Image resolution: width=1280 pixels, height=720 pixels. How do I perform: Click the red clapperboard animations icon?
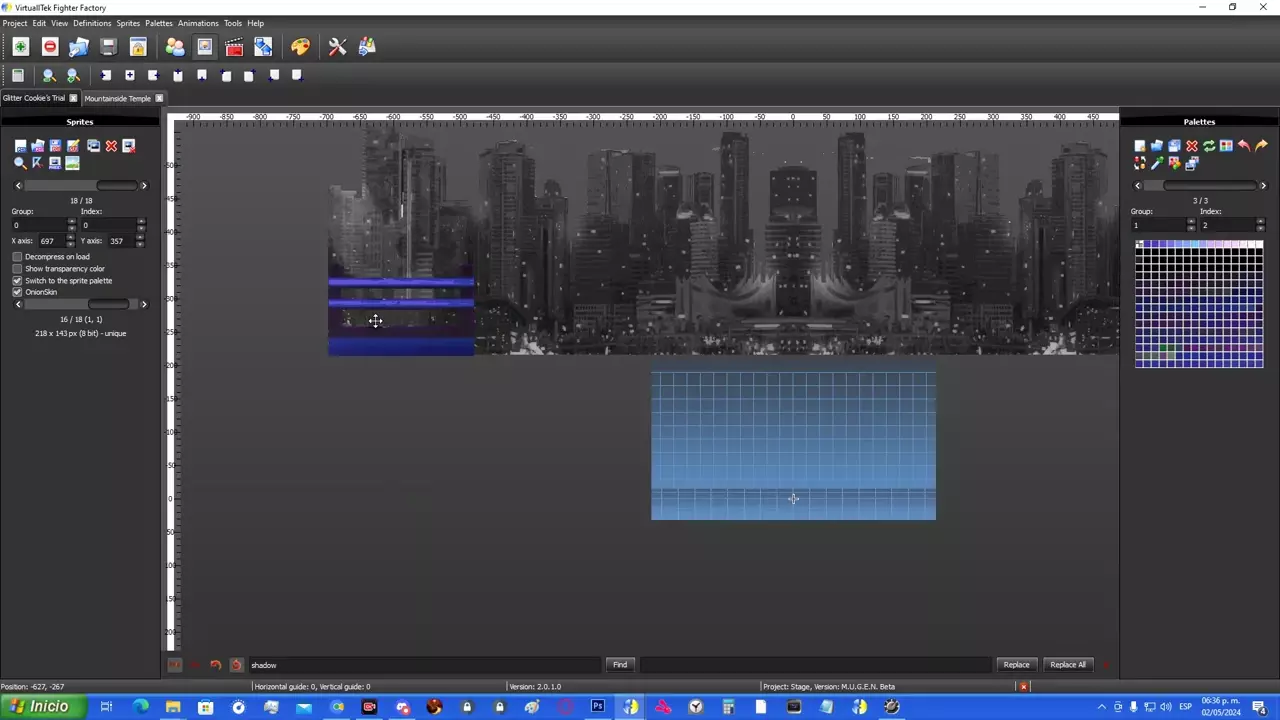click(x=234, y=47)
